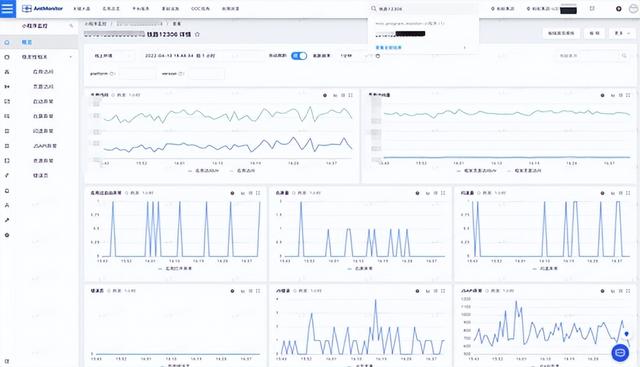Click the AntMonitor logo
This screenshot has width=640, height=367.
click(42, 8)
